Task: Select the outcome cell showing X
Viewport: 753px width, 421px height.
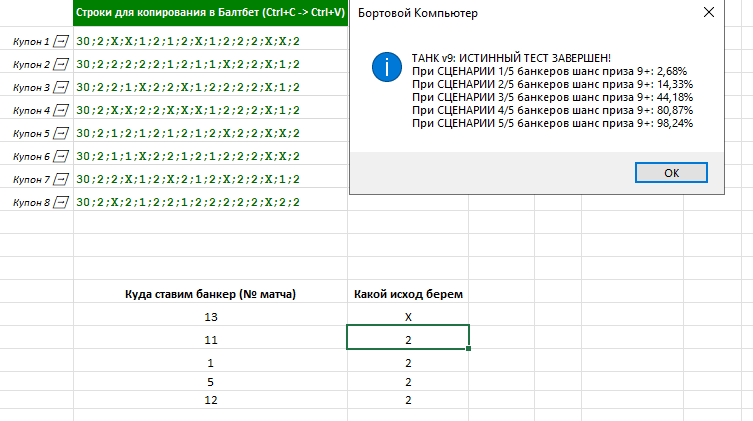Action: click(408, 314)
